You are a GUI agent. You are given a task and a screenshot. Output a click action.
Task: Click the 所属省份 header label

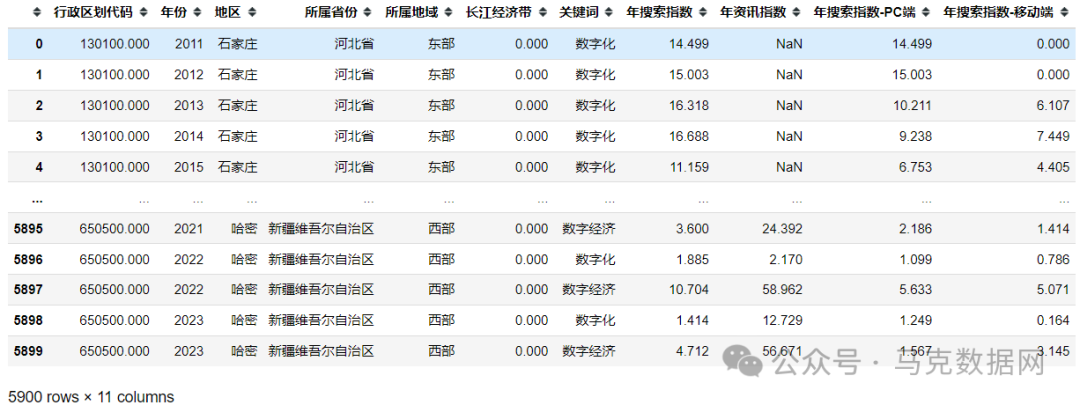(x=331, y=12)
